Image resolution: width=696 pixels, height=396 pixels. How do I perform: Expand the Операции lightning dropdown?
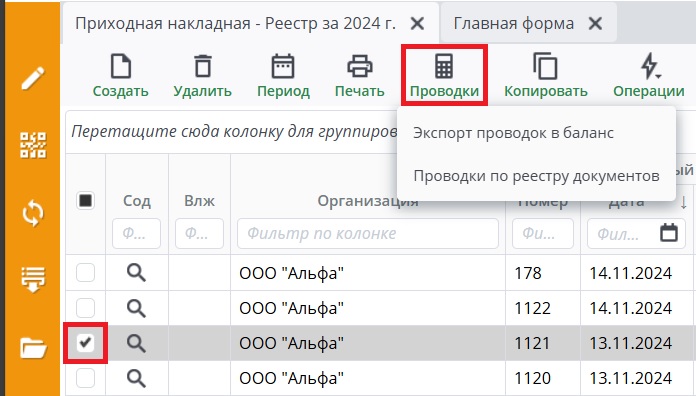click(x=650, y=67)
